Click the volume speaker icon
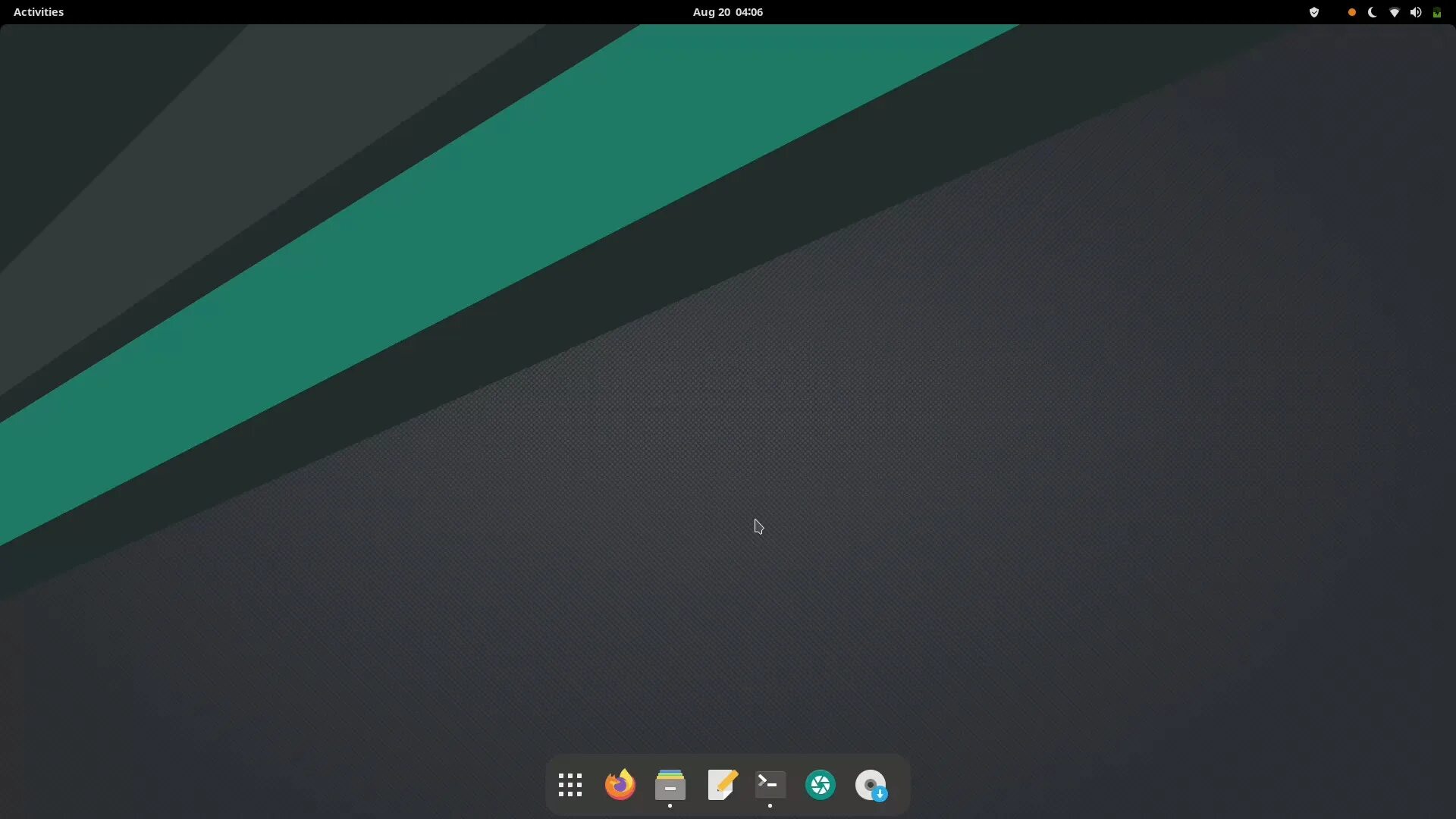This screenshot has width=1456, height=819. [1415, 12]
